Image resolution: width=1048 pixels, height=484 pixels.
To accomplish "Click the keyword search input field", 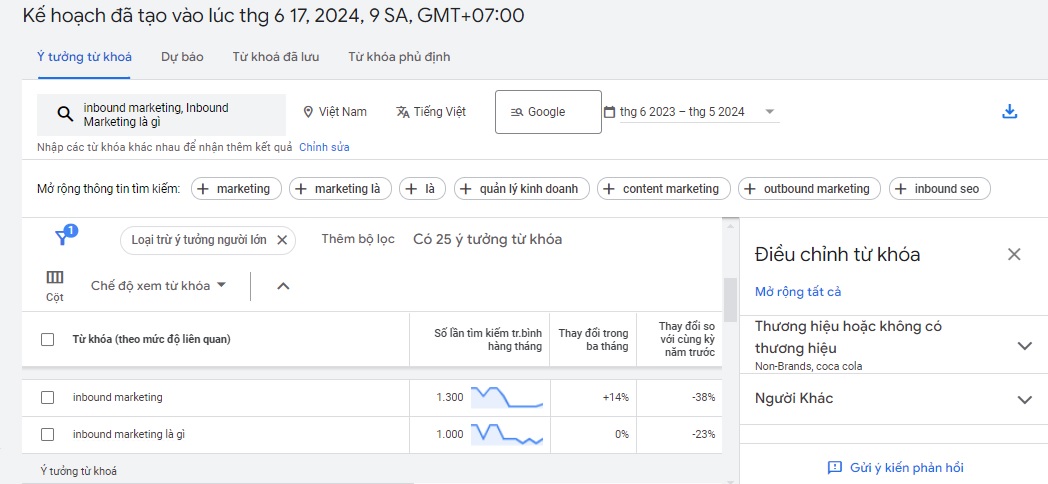I will [161, 114].
